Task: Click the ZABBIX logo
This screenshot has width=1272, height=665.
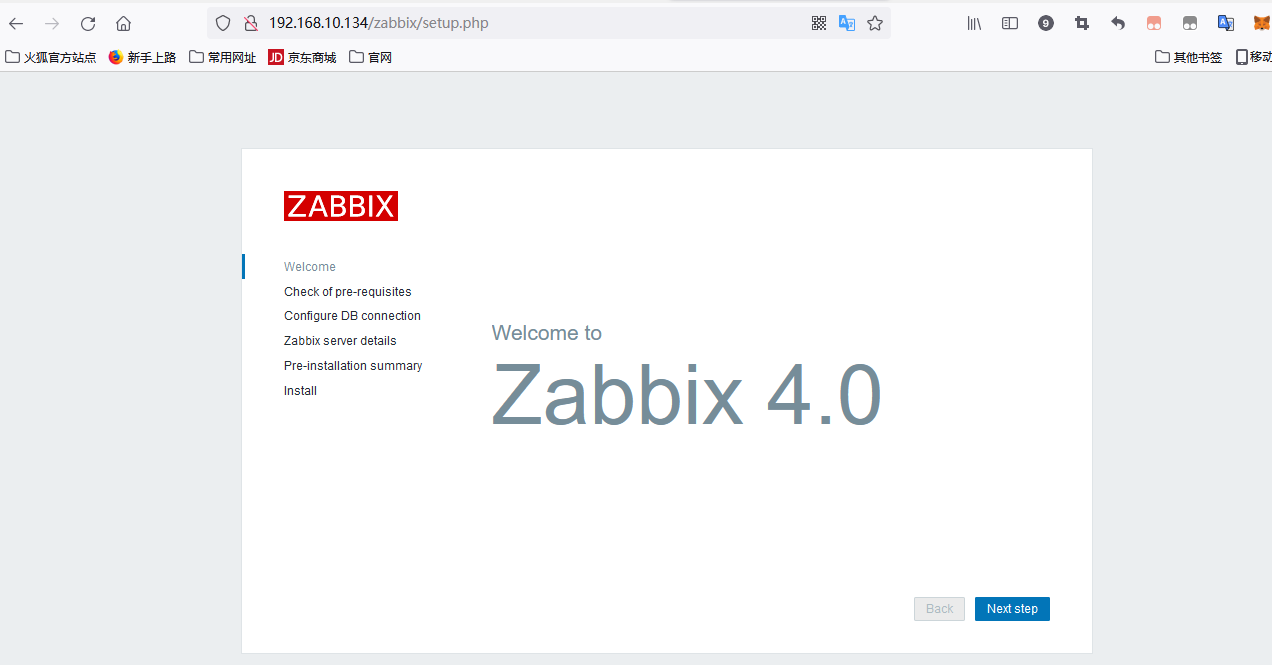Action: point(341,206)
